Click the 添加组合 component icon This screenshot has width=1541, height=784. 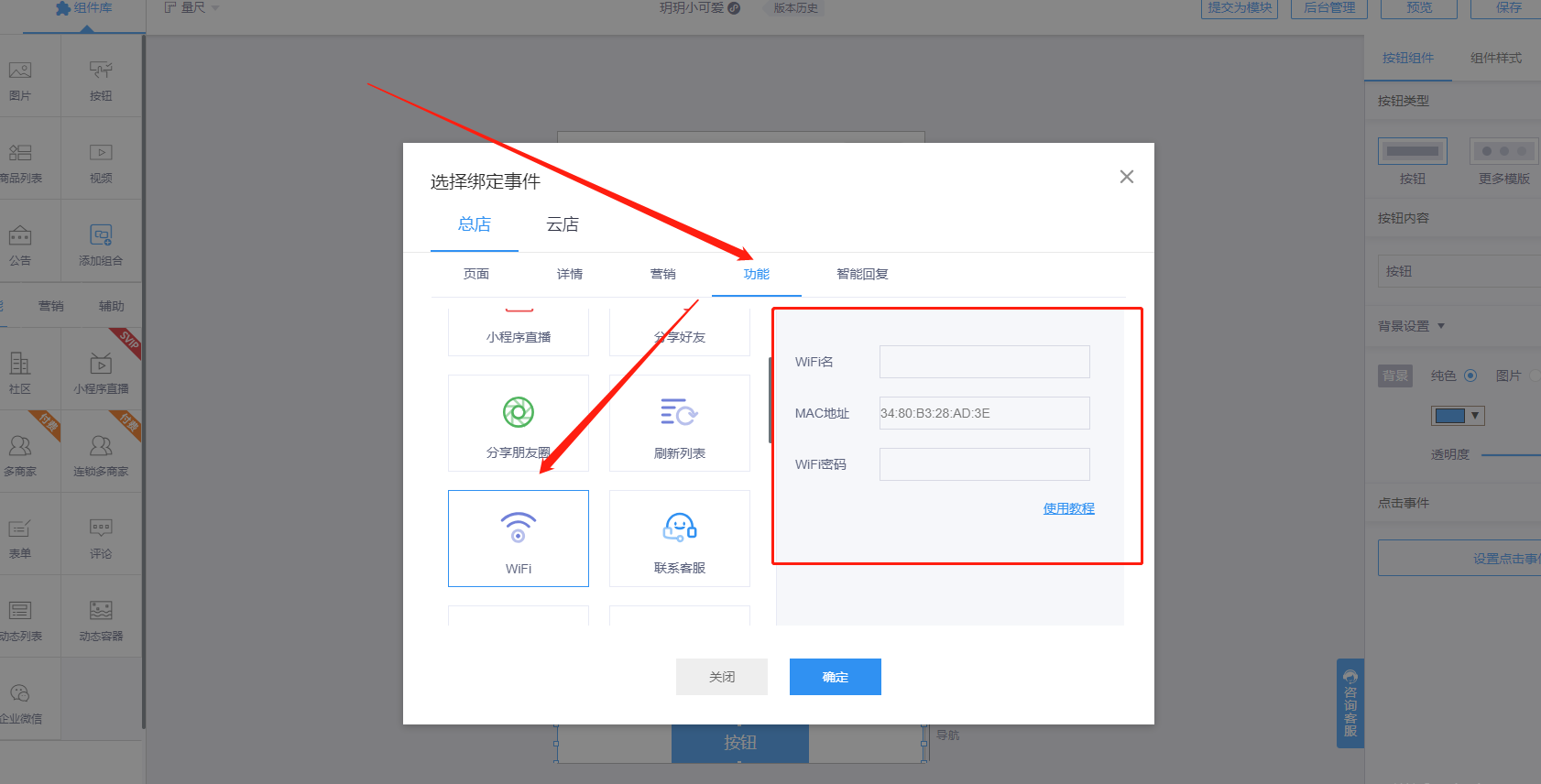(x=101, y=235)
